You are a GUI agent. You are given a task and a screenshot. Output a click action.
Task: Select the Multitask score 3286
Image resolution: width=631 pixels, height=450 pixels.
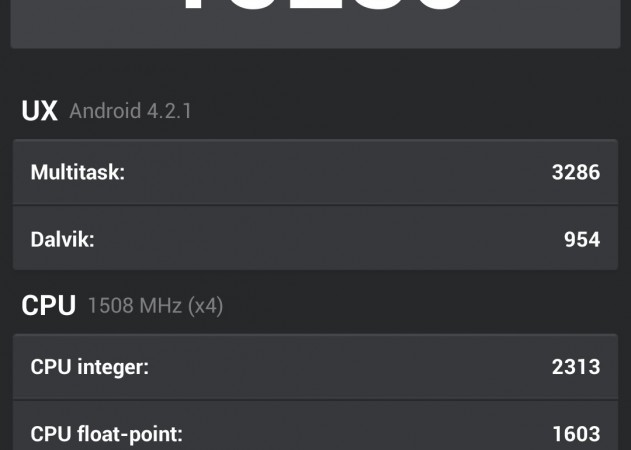[575, 172]
